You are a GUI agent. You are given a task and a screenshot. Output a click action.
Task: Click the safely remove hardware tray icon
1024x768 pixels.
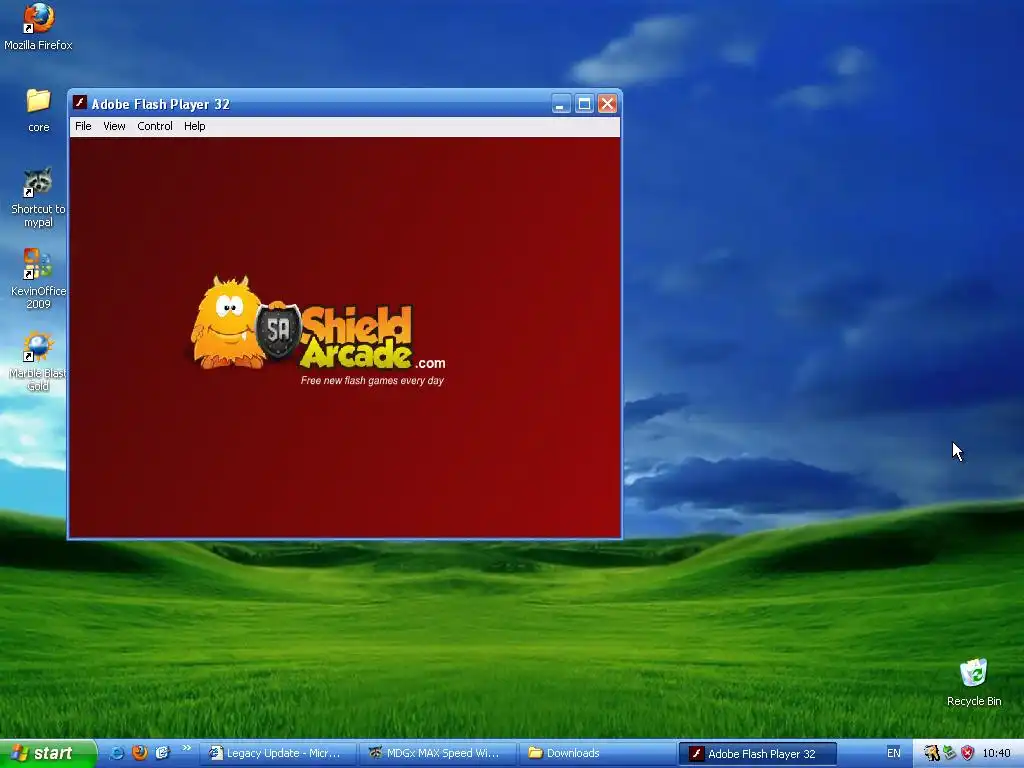pyautogui.click(x=950, y=753)
